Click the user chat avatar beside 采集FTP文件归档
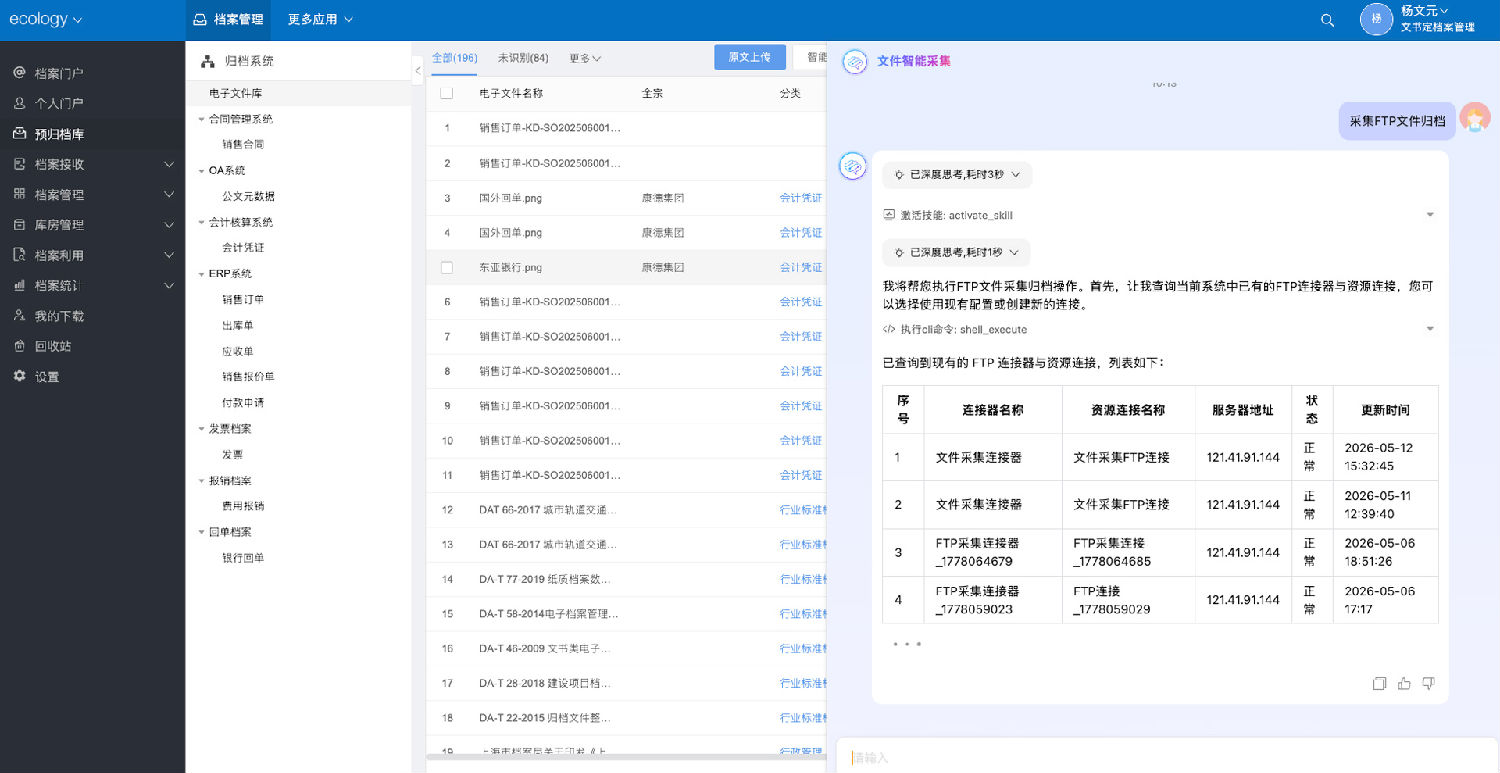 (1474, 117)
